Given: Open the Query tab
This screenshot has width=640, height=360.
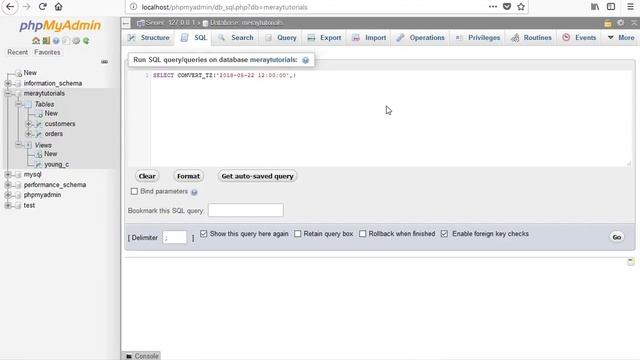Looking at the screenshot, I should pos(280,38).
